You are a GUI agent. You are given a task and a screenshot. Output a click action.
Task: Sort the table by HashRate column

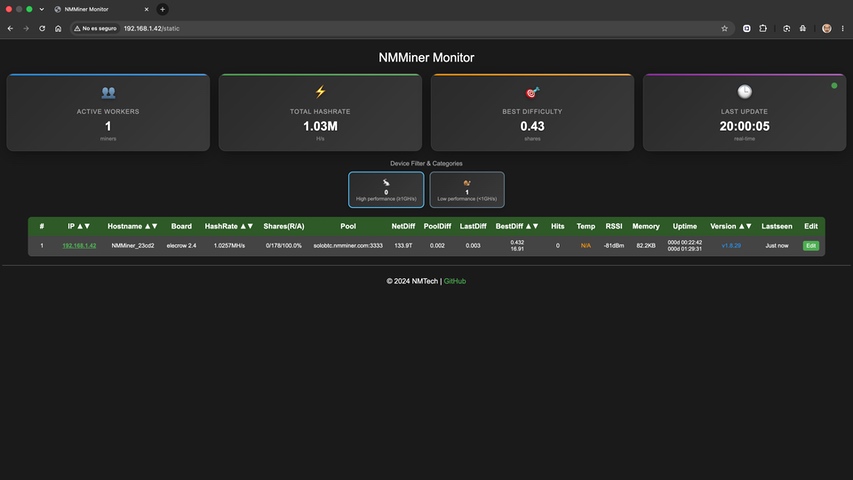pyautogui.click(x=229, y=226)
